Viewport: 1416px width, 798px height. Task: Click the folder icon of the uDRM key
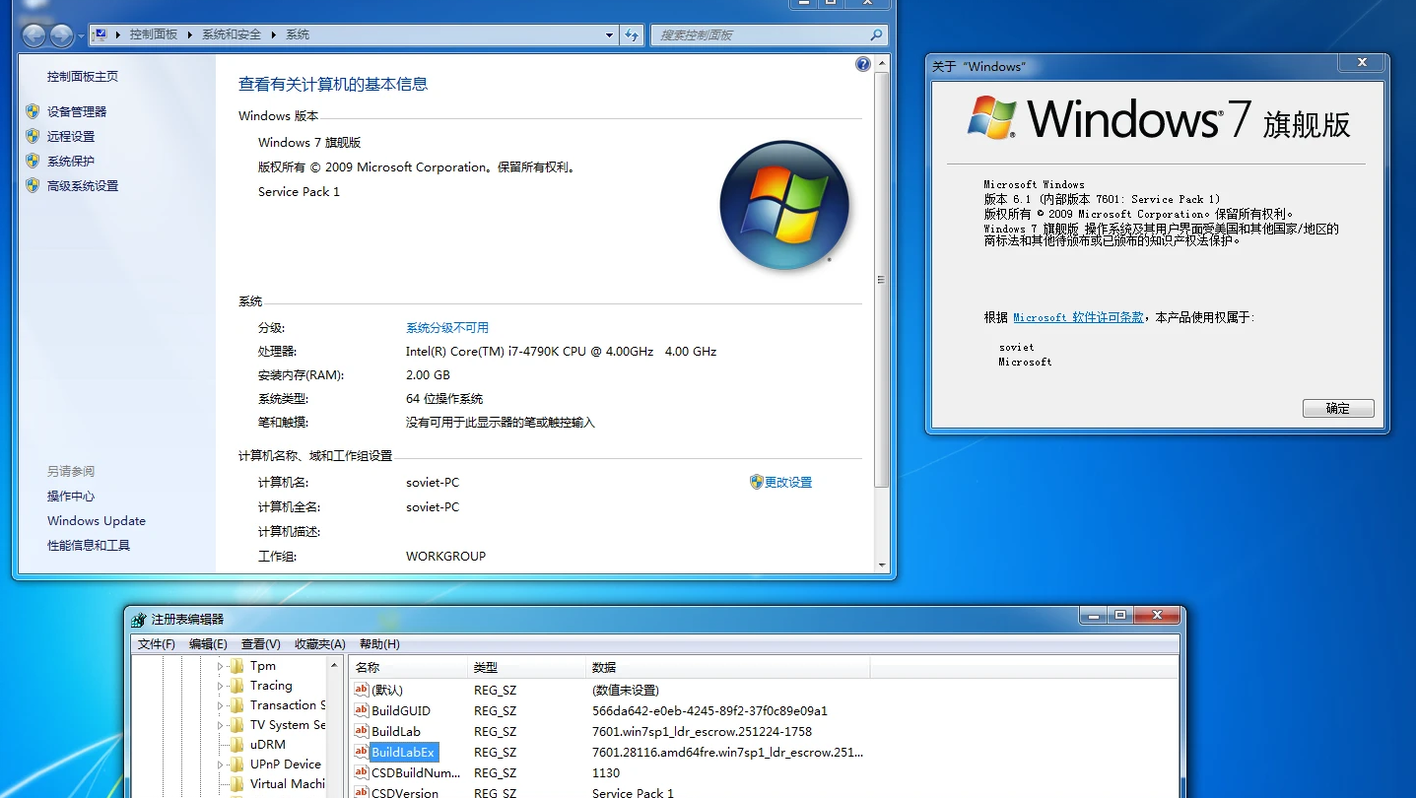click(x=236, y=745)
